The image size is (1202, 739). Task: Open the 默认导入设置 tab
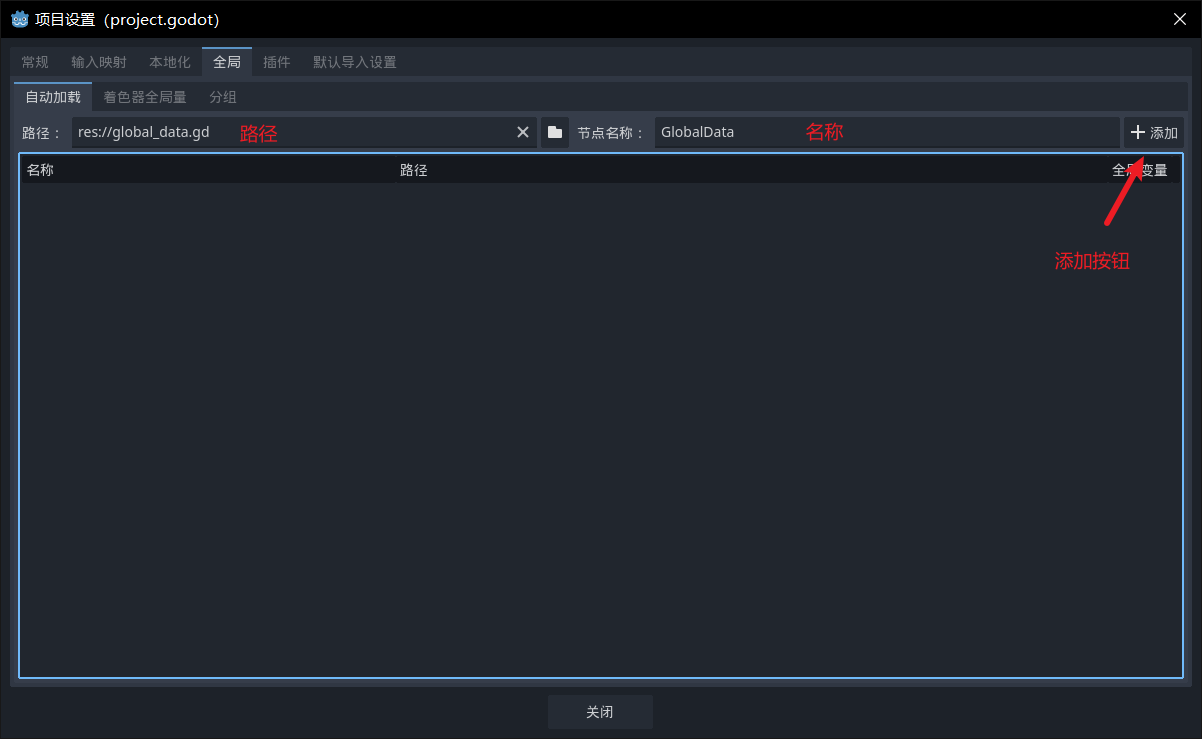(355, 62)
